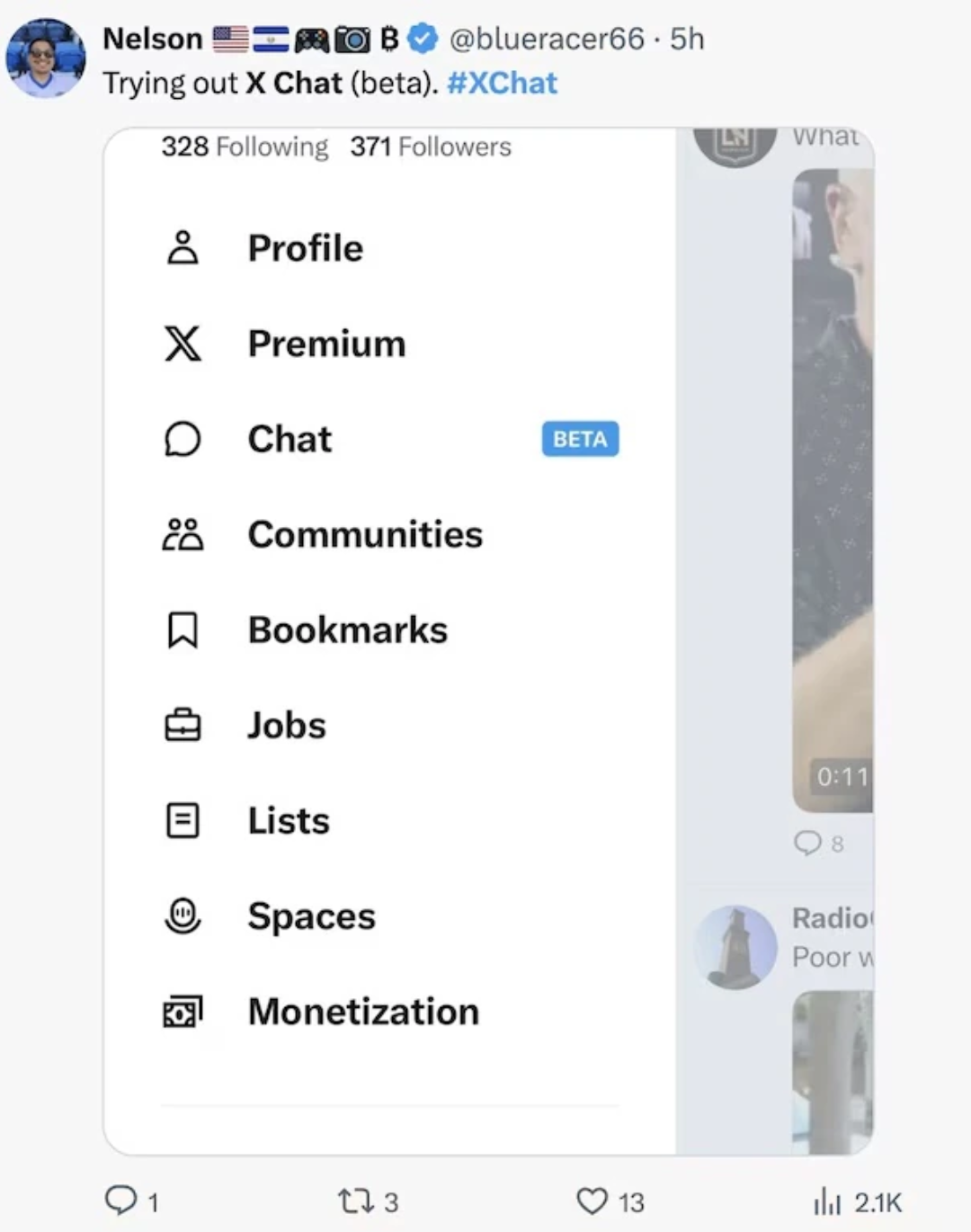Viewport: 971px width, 1232px height.
Task: Click the blue BETA badge
Action: (x=580, y=439)
